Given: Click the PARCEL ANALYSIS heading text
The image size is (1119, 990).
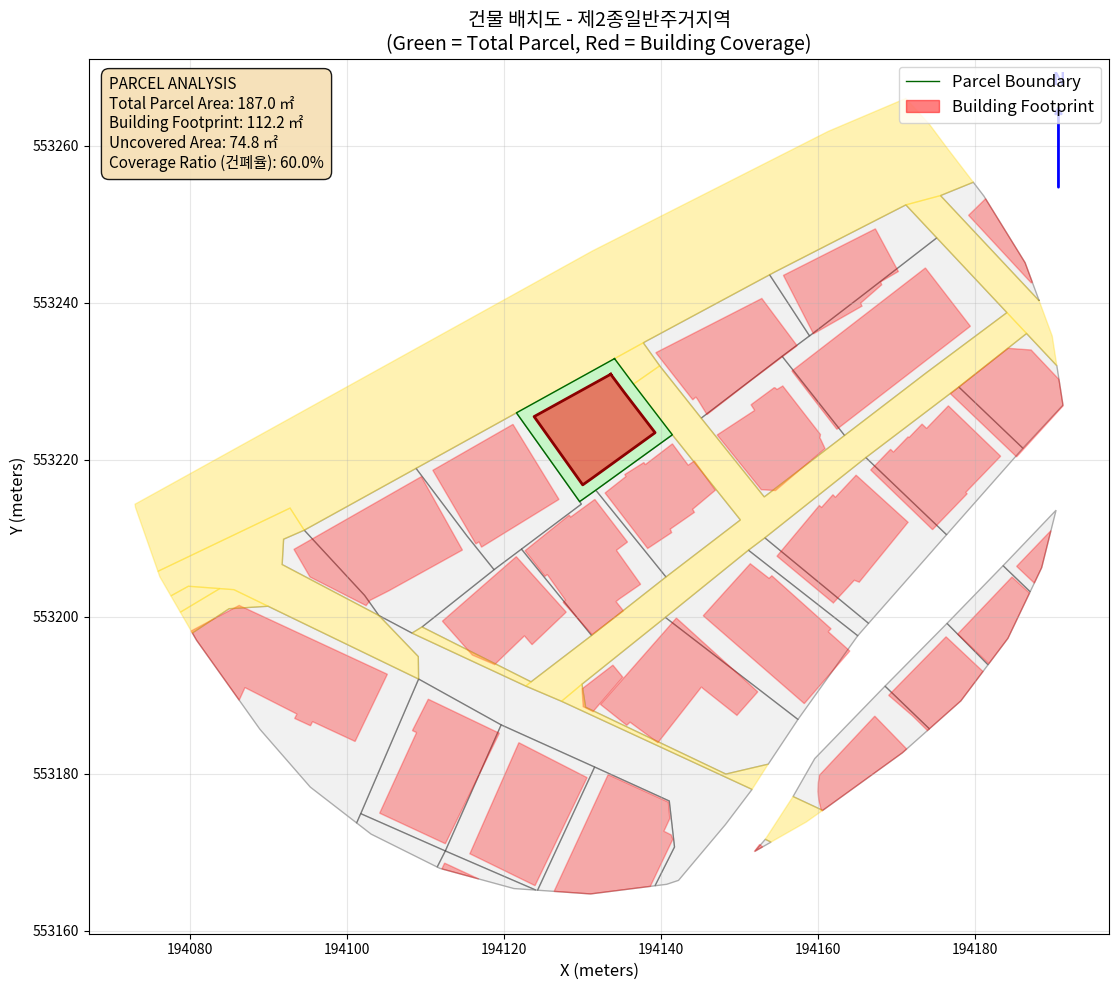Looking at the screenshot, I should (x=172, y=83).
